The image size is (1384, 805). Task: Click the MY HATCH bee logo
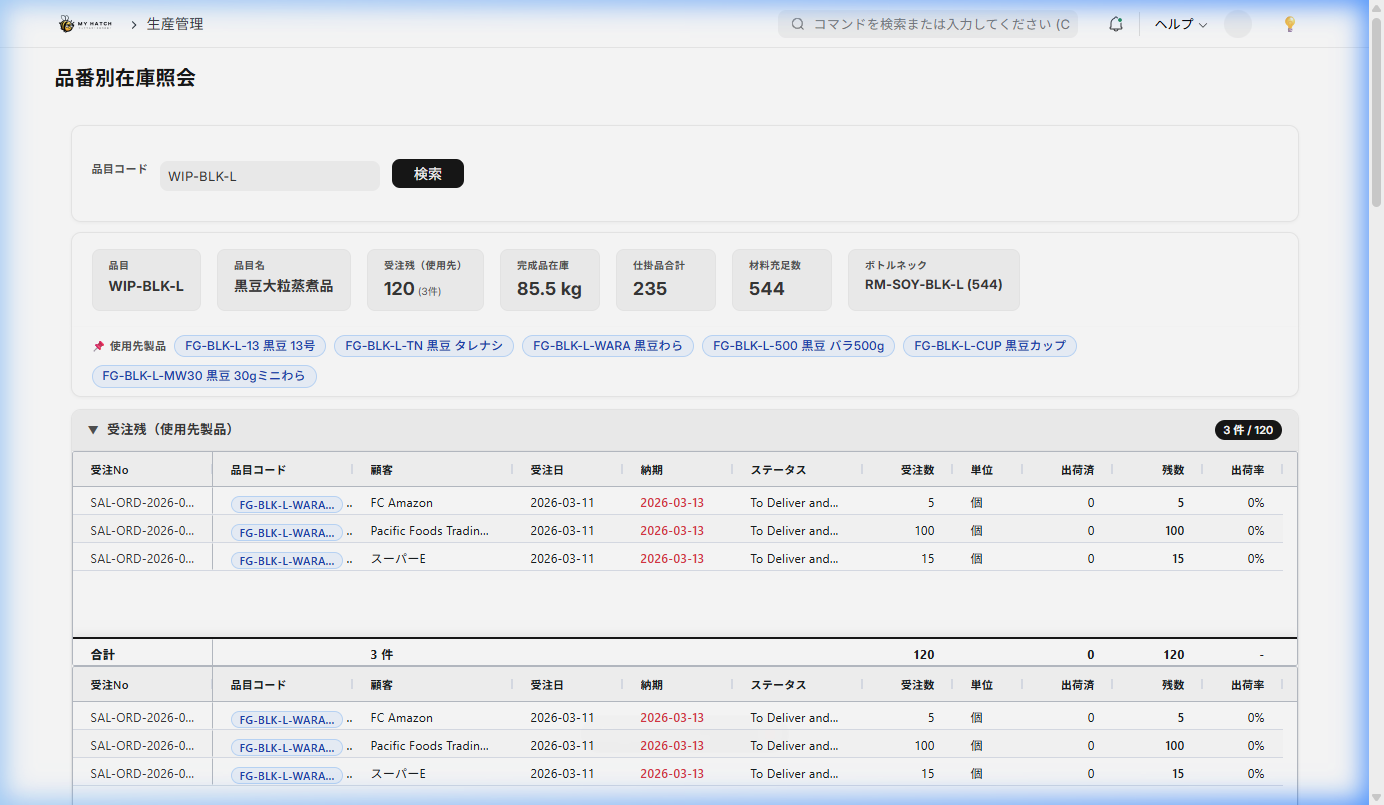[x=69, y=23]
